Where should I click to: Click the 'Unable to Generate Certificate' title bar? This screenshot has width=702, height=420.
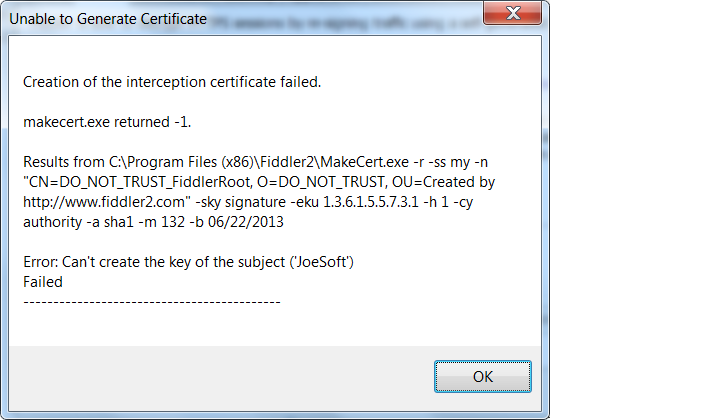pos(200,16)
